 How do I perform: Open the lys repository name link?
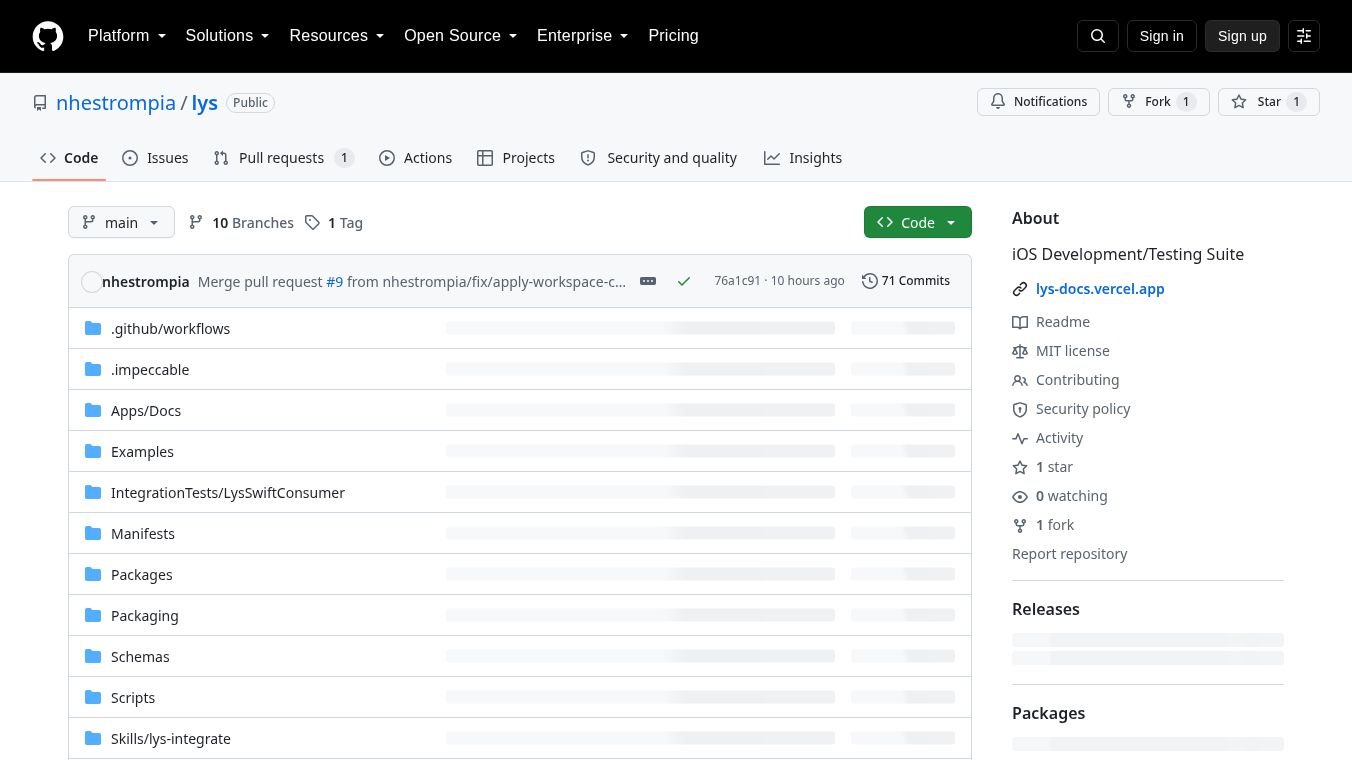click(x=205, y=103)
